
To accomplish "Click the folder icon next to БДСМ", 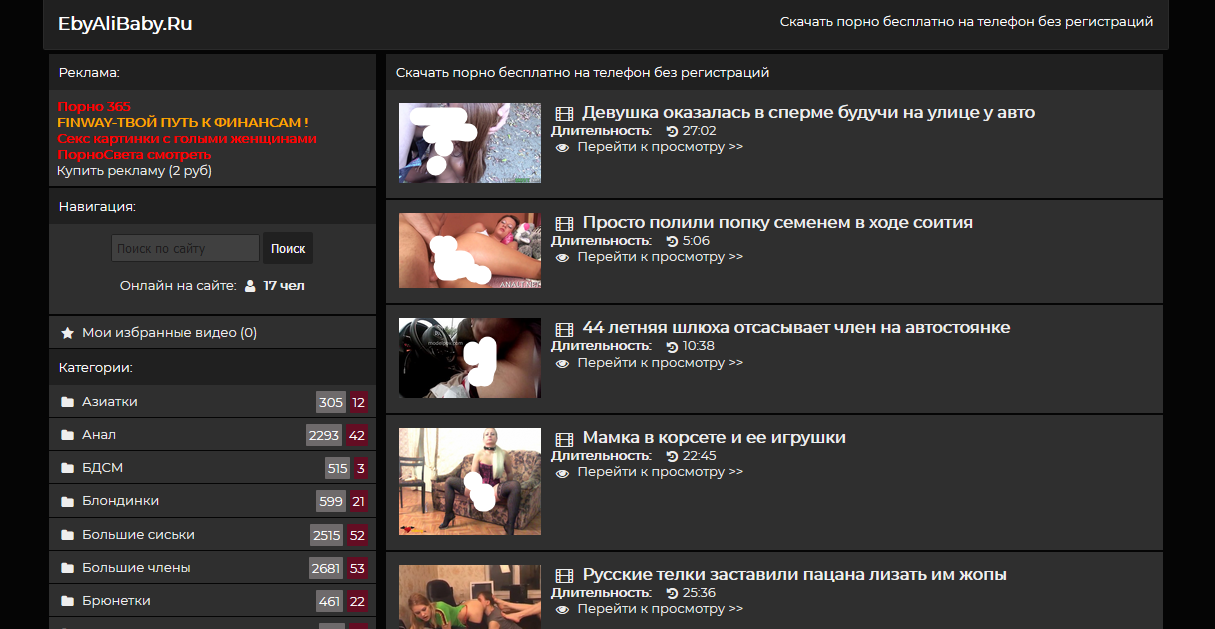I will click(68, 468).
